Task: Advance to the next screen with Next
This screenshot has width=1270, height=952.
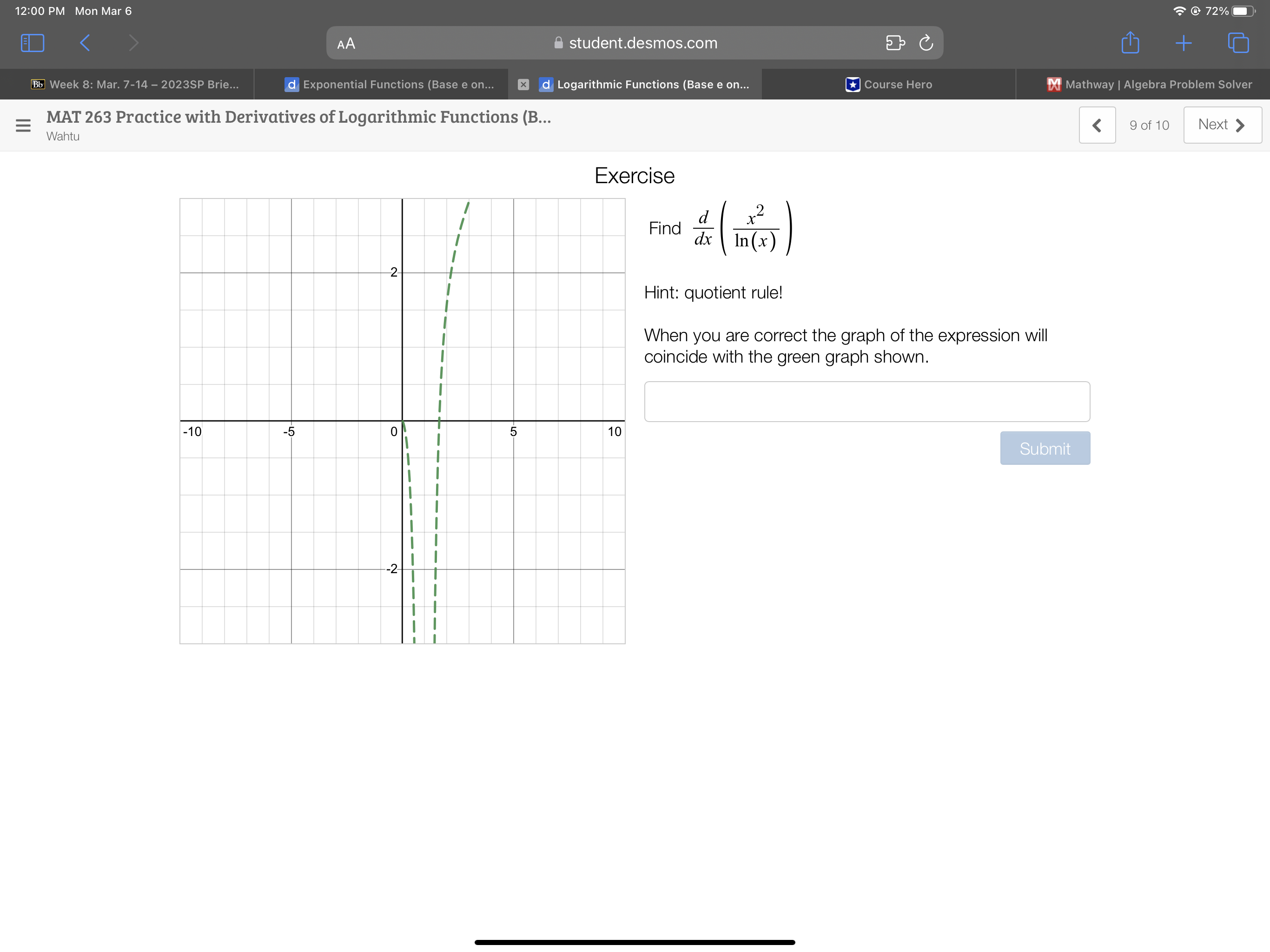Action: [x=1222, y=125]
